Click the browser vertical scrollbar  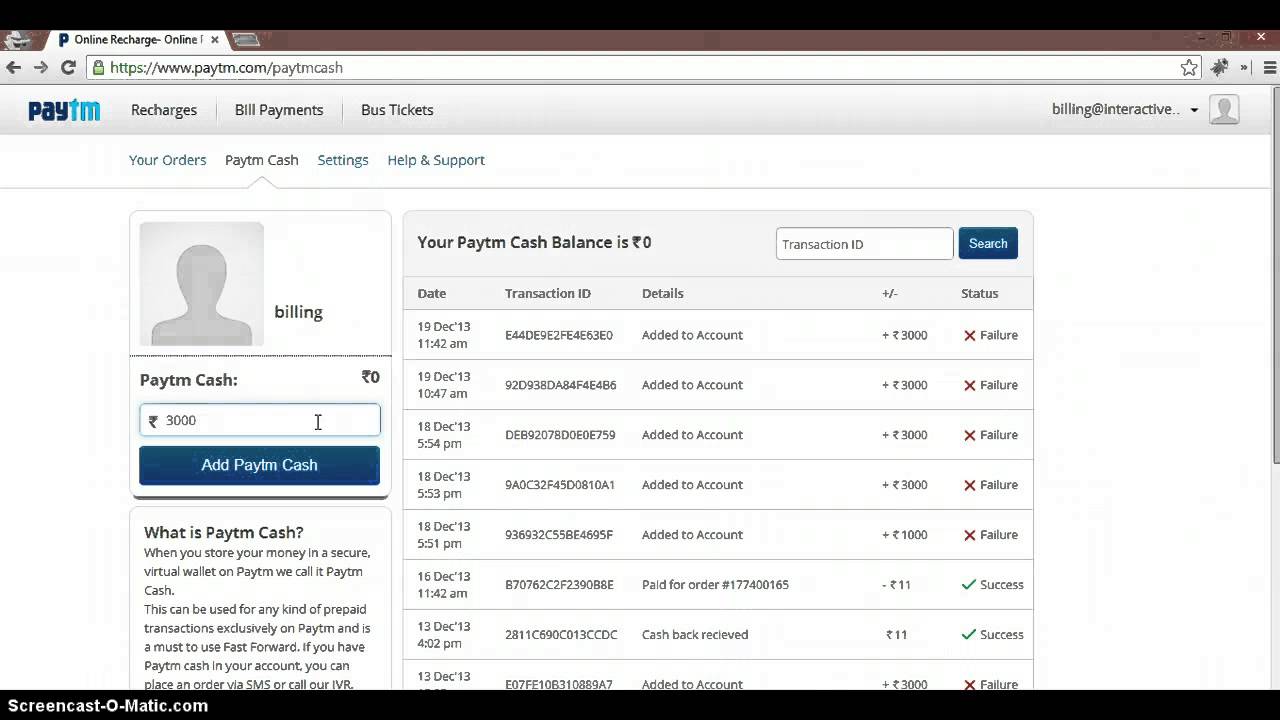coord(1274,275)
